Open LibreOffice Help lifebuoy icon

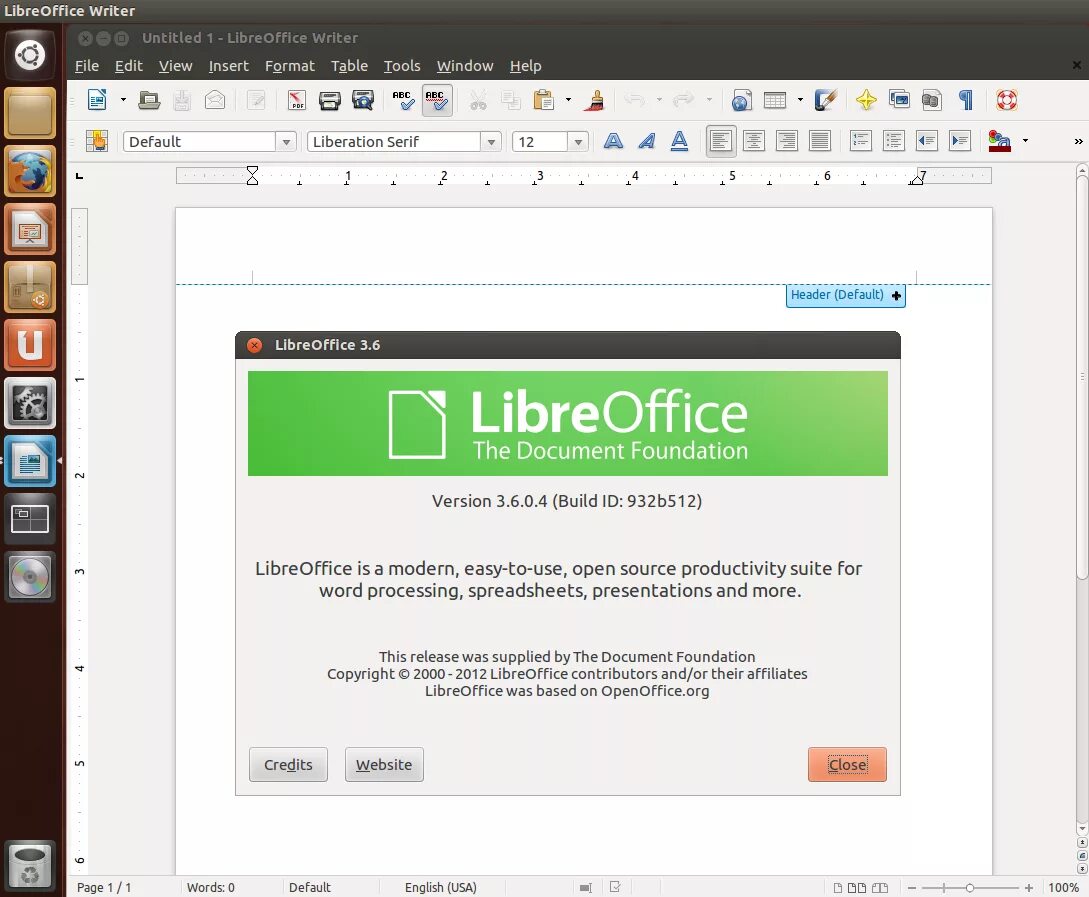(1006, 100)
